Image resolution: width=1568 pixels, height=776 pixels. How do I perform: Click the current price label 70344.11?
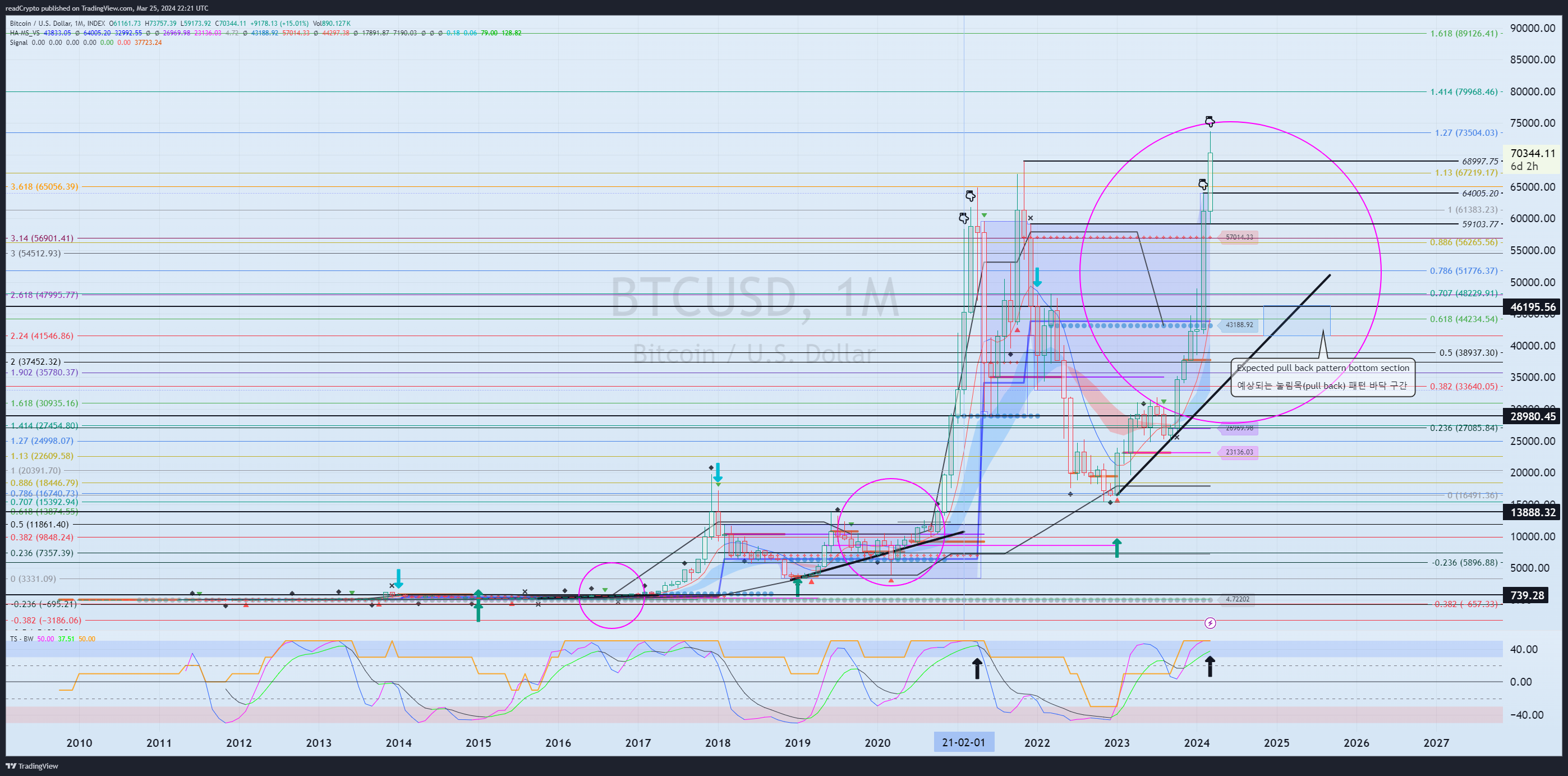1533,153
